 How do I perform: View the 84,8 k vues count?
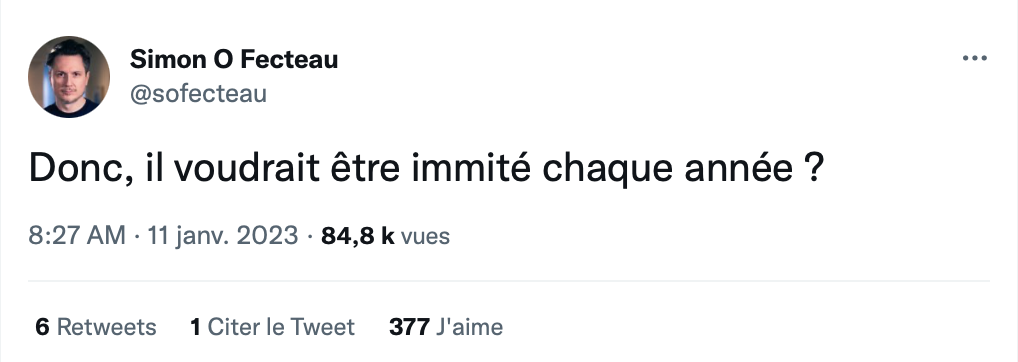(x=386, y=236)
